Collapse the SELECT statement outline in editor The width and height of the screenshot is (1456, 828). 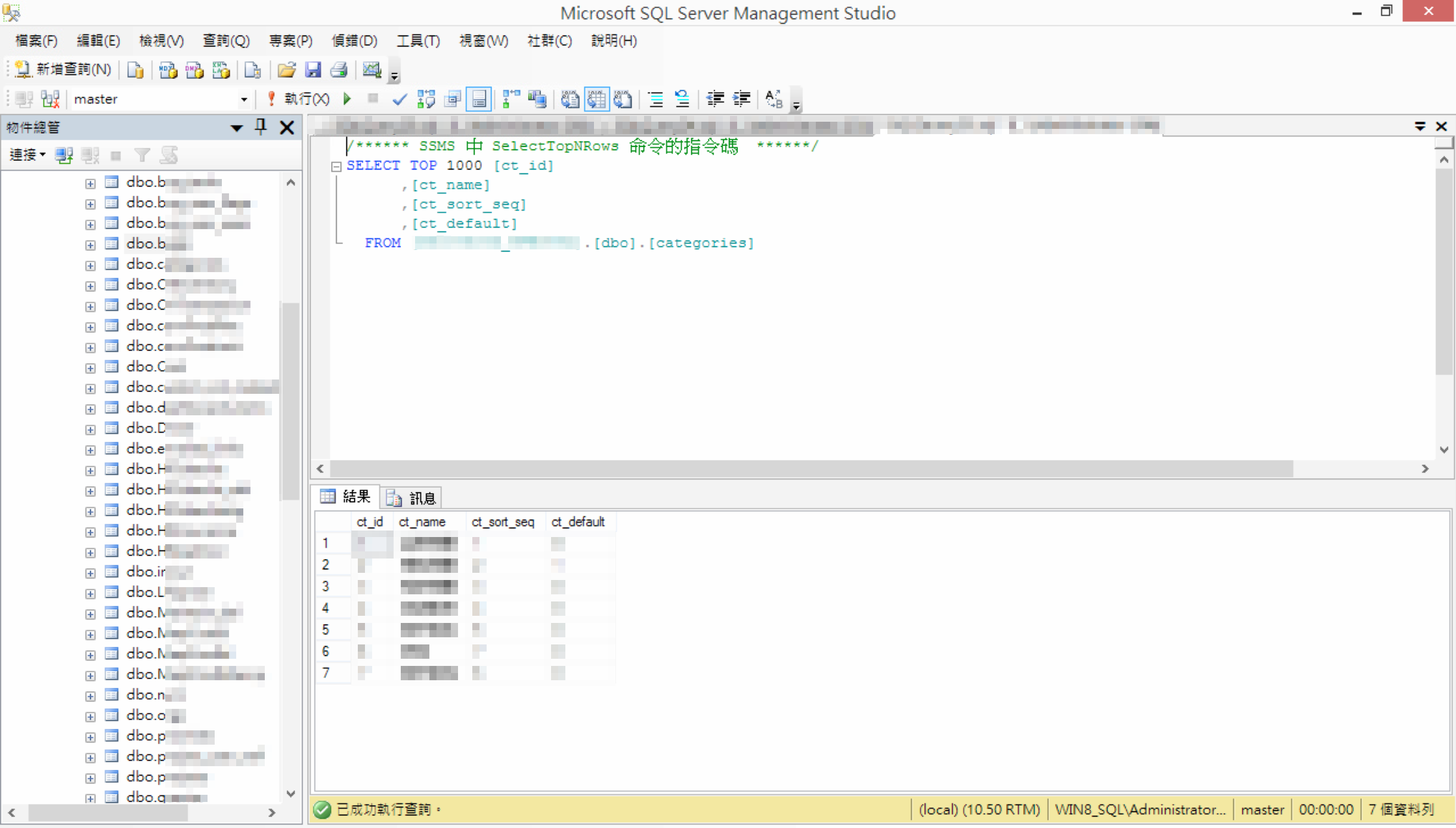tap(336, 167)
